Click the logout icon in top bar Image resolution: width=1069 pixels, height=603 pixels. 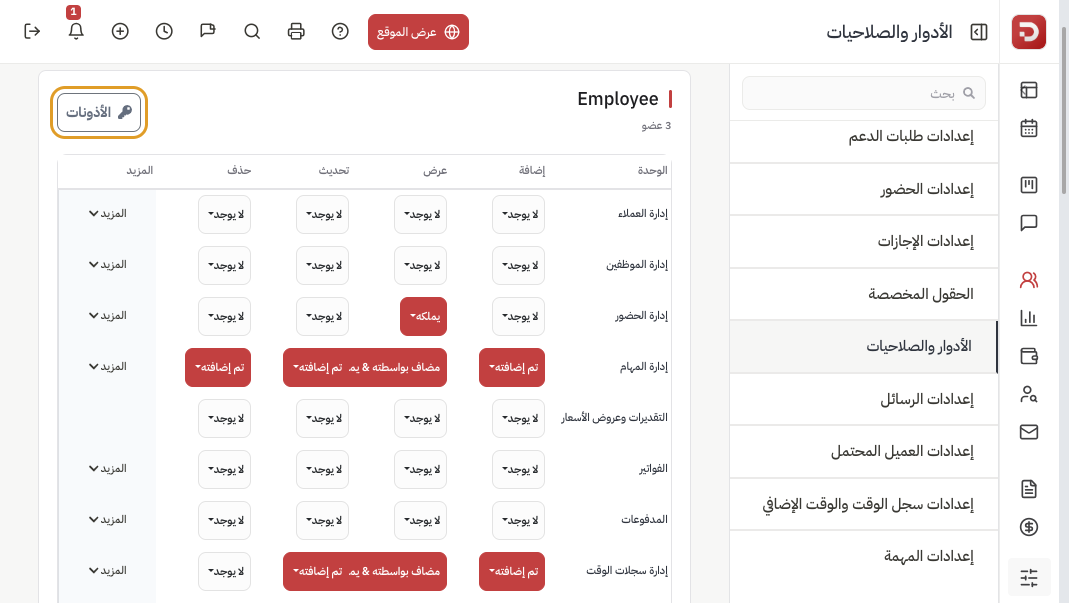tap(32, 31)
